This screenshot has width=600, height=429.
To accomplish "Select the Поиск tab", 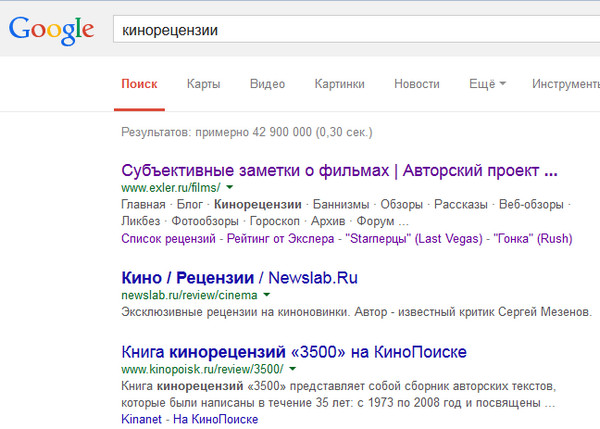I will [x=139, y=84].
